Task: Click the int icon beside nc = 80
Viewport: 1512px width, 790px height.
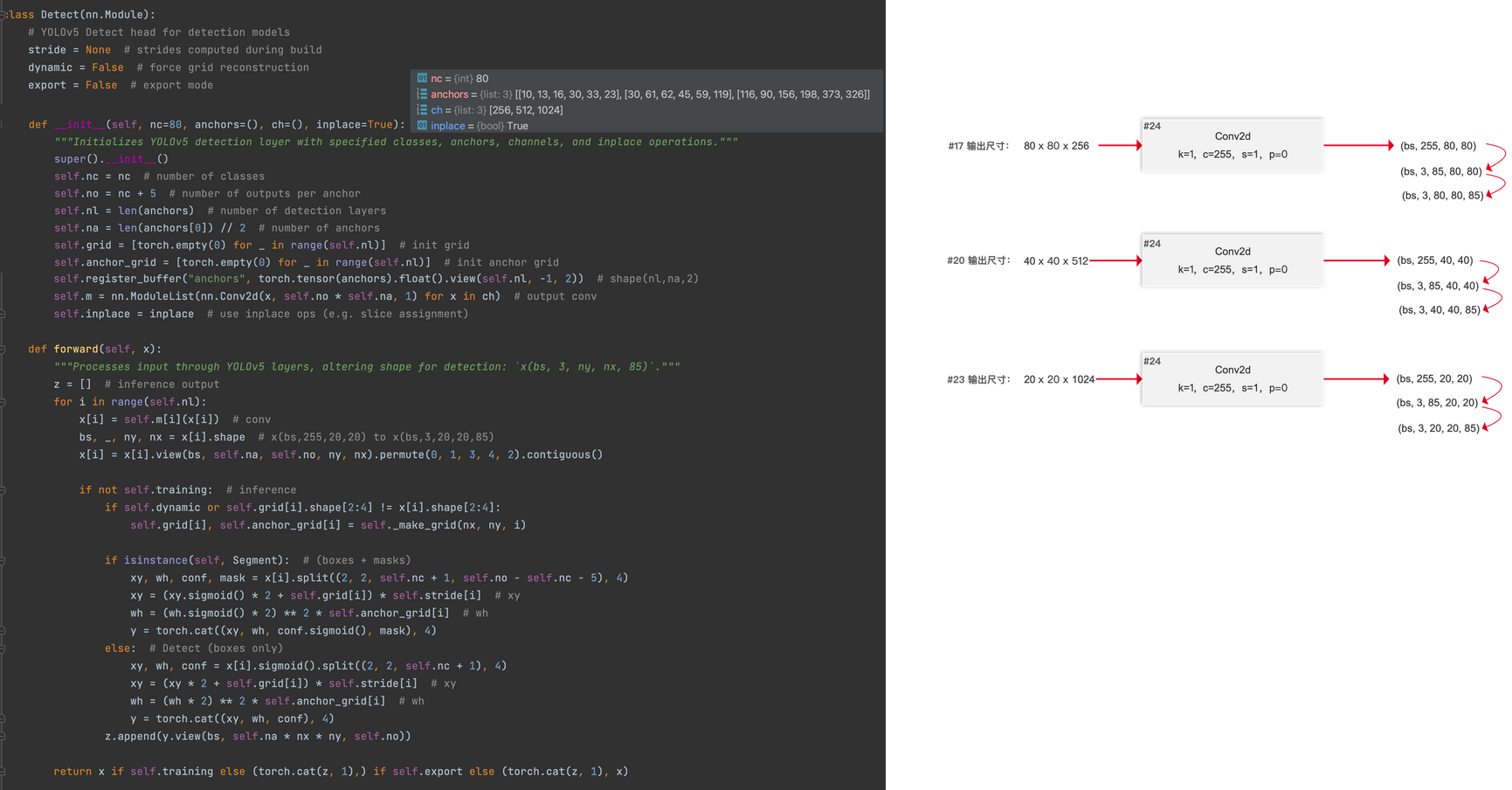Action: [422, 78]
